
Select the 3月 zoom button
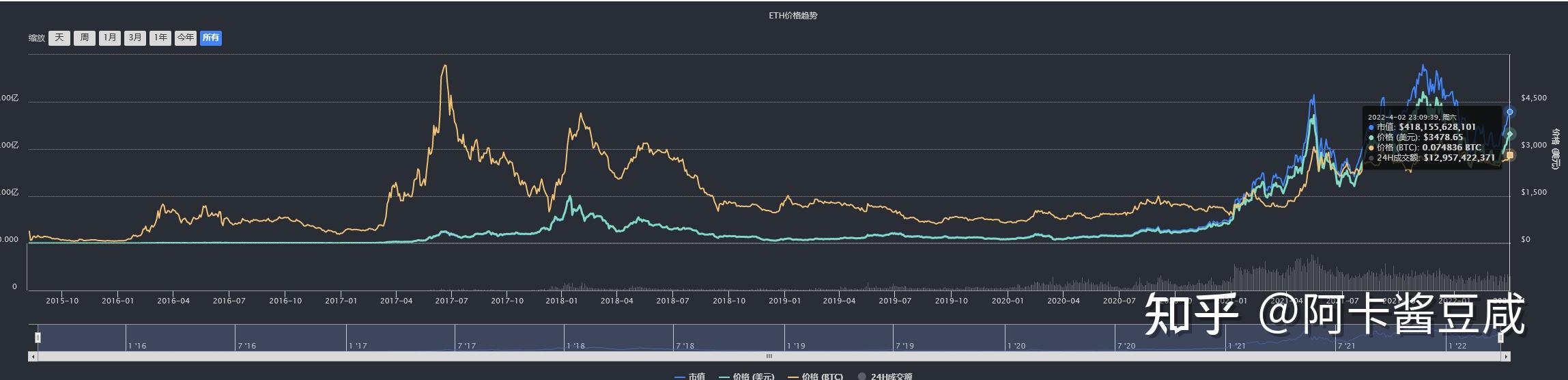point(135,38)
